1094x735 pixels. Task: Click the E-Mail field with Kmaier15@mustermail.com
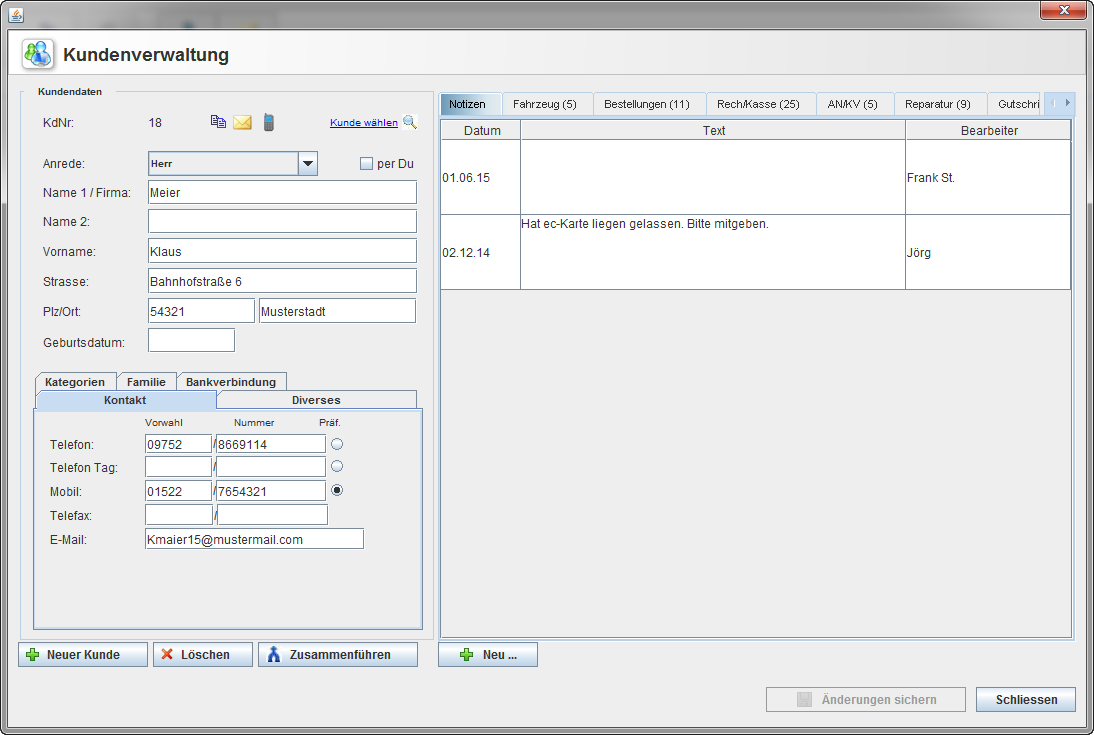[x=254, y=539]
